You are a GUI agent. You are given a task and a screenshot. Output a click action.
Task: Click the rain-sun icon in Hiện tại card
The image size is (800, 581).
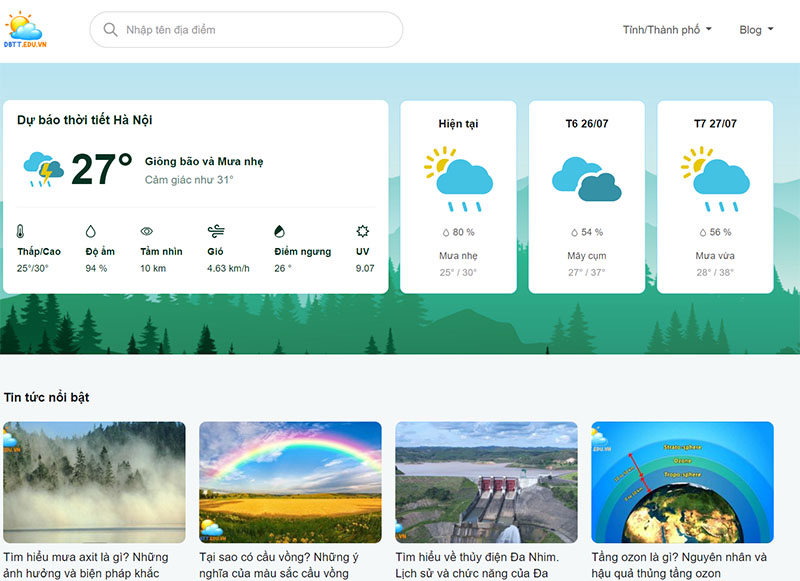[458, 179]
